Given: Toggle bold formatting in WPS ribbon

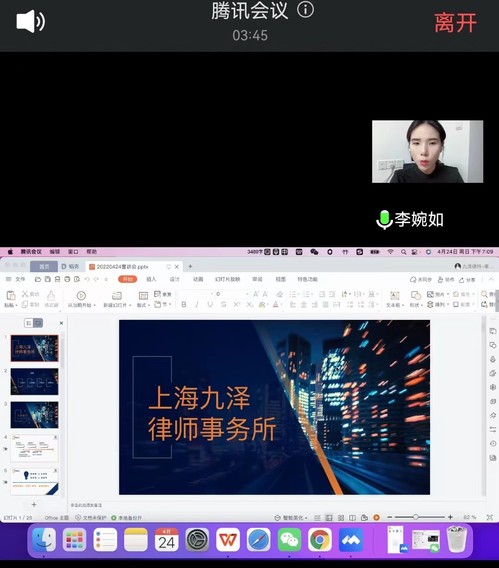Looking at the screenshot, I should point(184,305).
